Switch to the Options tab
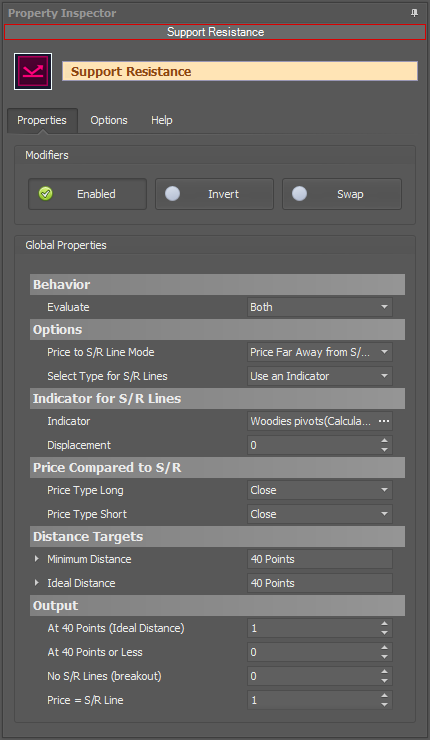This screenshot has height=740, width=430. 109,120
